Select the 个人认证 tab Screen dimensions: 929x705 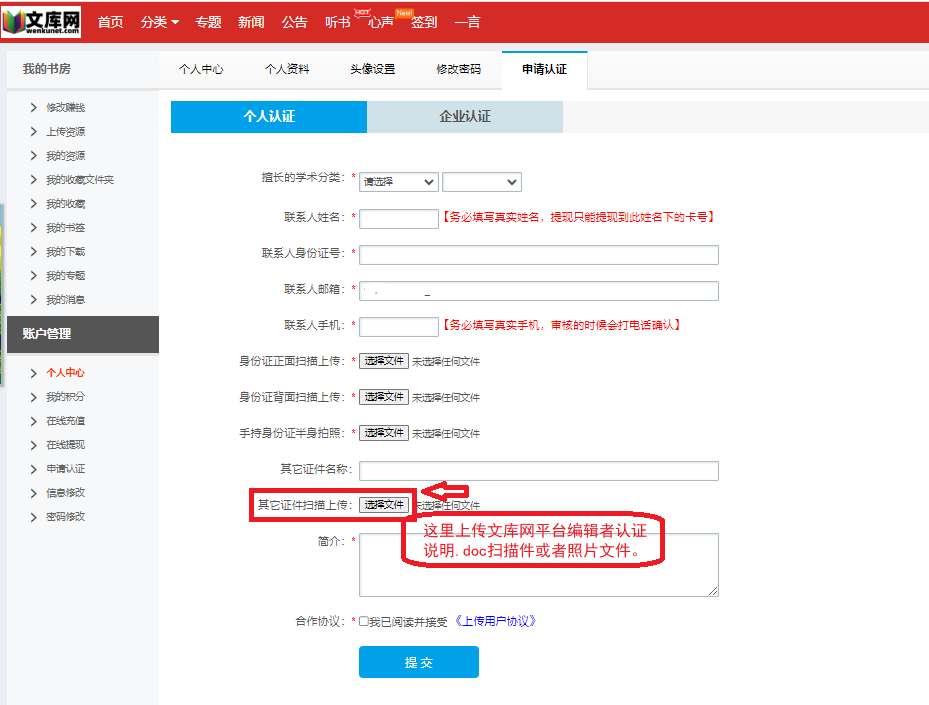[x=269, y=116]
